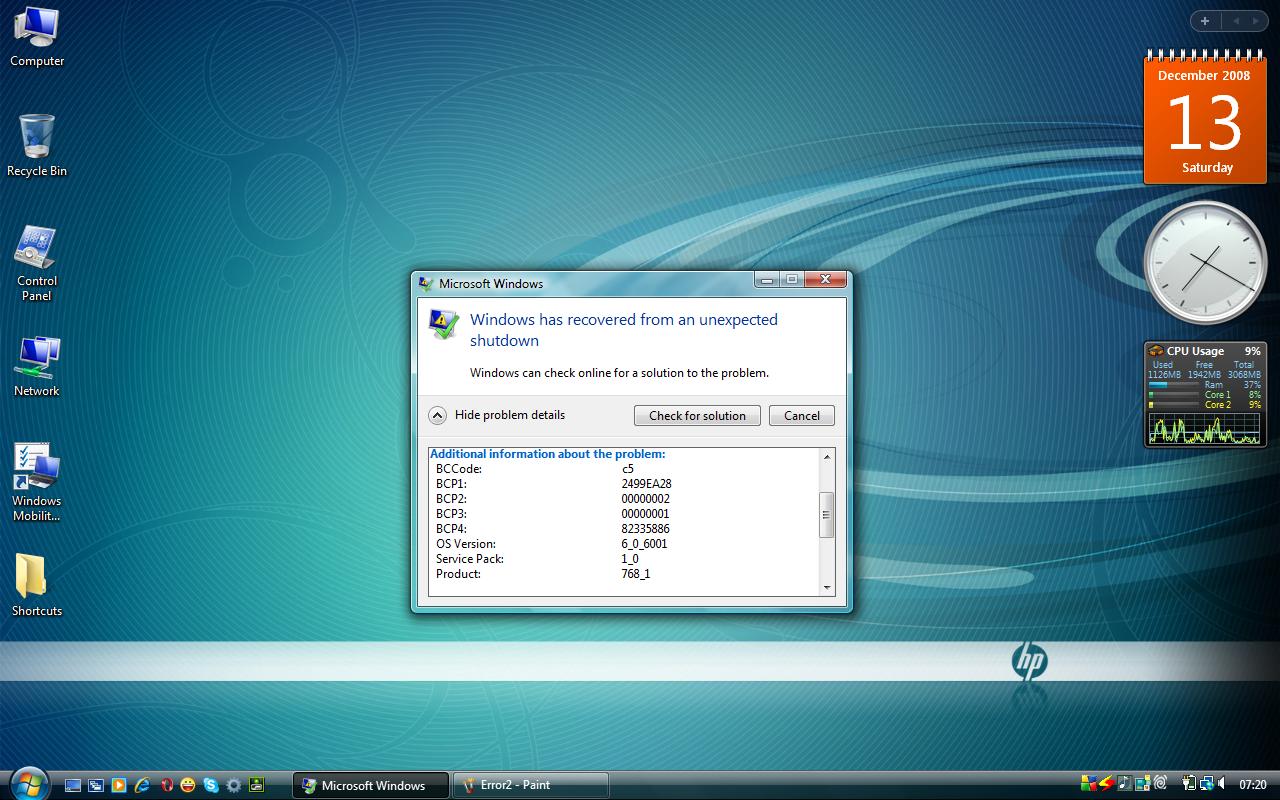Image resolution: width=1280 pixels, height=800 pixels.
Task: Click the calendar gadget showing December 13
Action: tap(1204, 118)
